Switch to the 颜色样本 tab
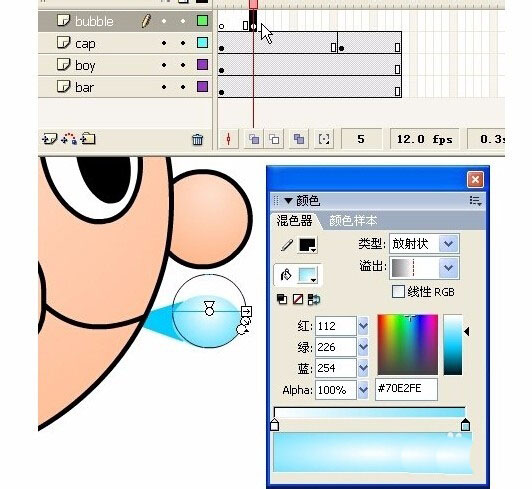The width and height of the screenshot is (532, 489). click(x=353, y=221)
